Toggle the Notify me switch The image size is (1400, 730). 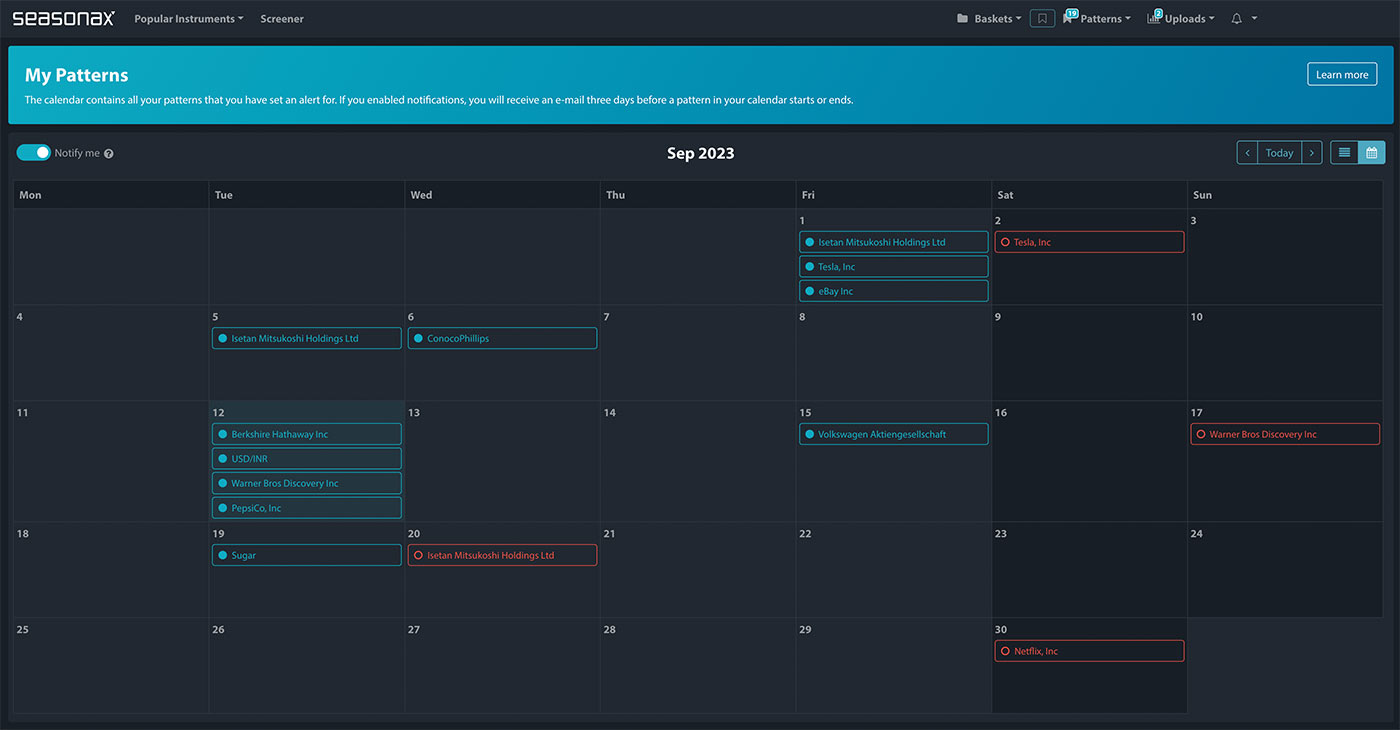coord(34,153)
